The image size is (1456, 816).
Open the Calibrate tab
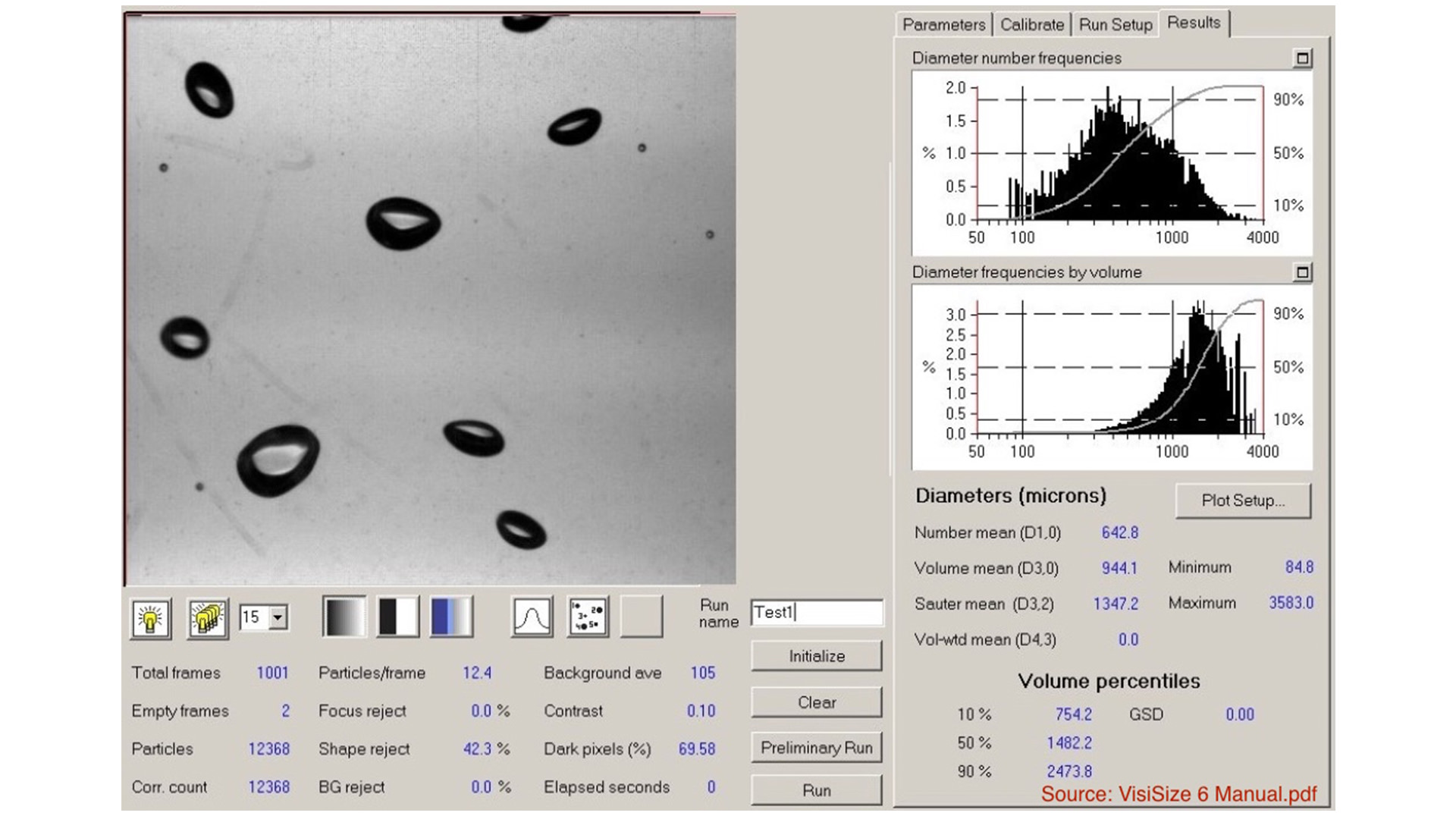[x=1031, y=24]
